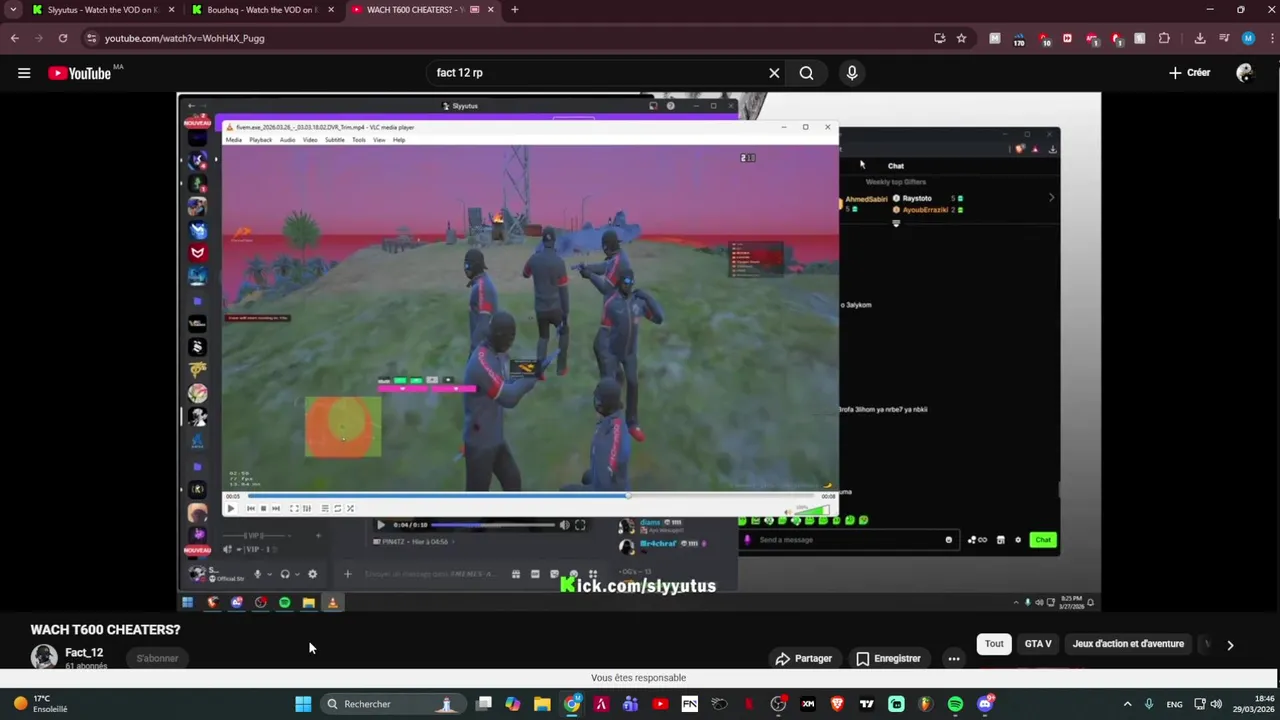Open the volume tray icon
Screen dimensions: 1280x720
1216,704
